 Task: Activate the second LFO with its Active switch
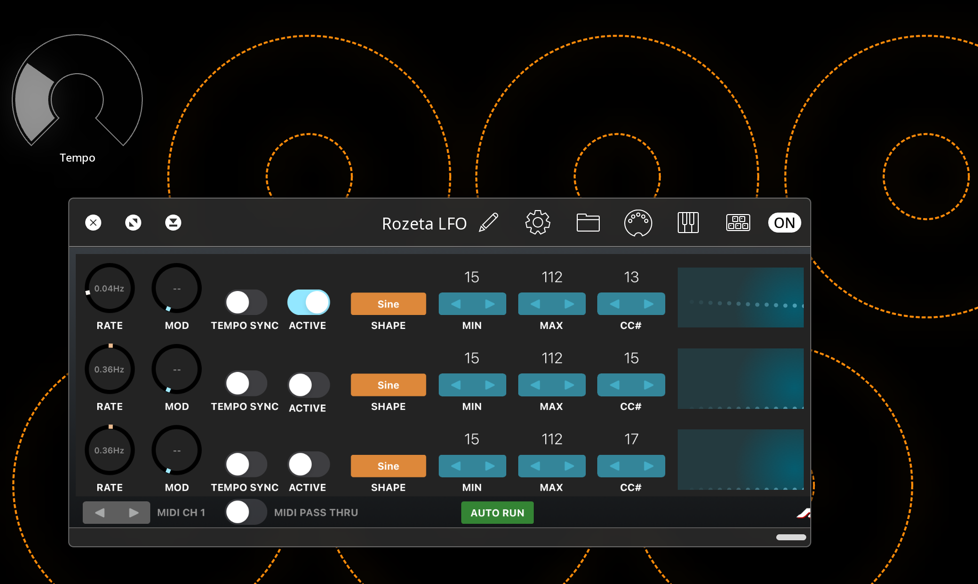pyautogui.click(x=308, y=385)
